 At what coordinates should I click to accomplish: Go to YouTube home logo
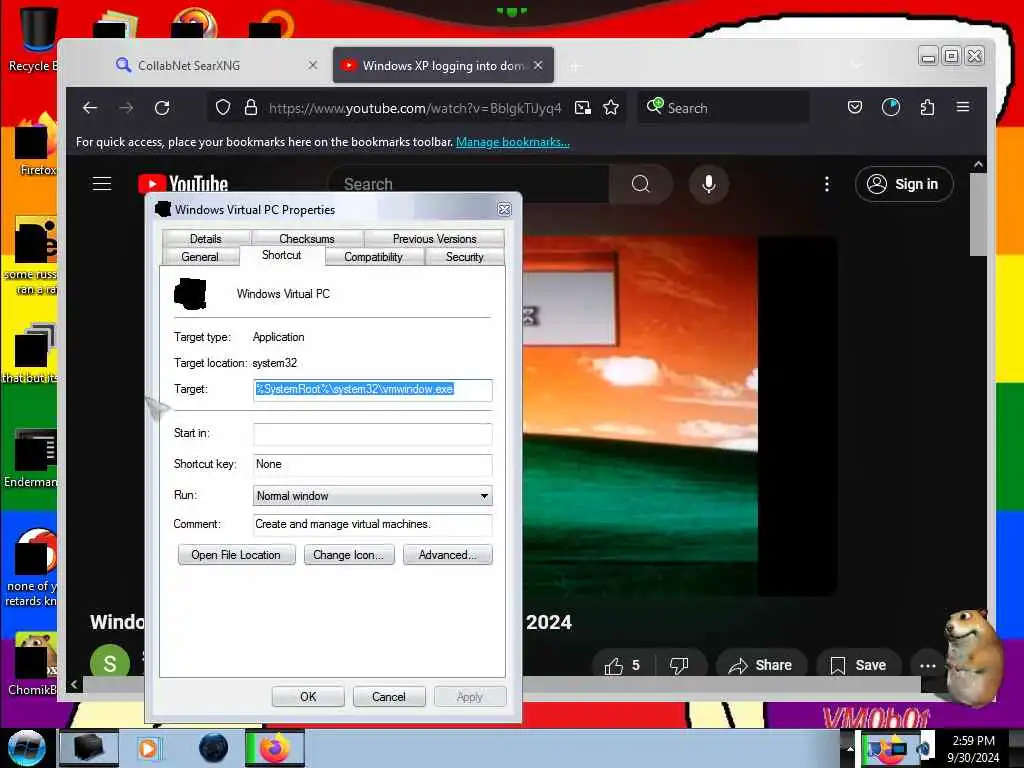[183, 184]
